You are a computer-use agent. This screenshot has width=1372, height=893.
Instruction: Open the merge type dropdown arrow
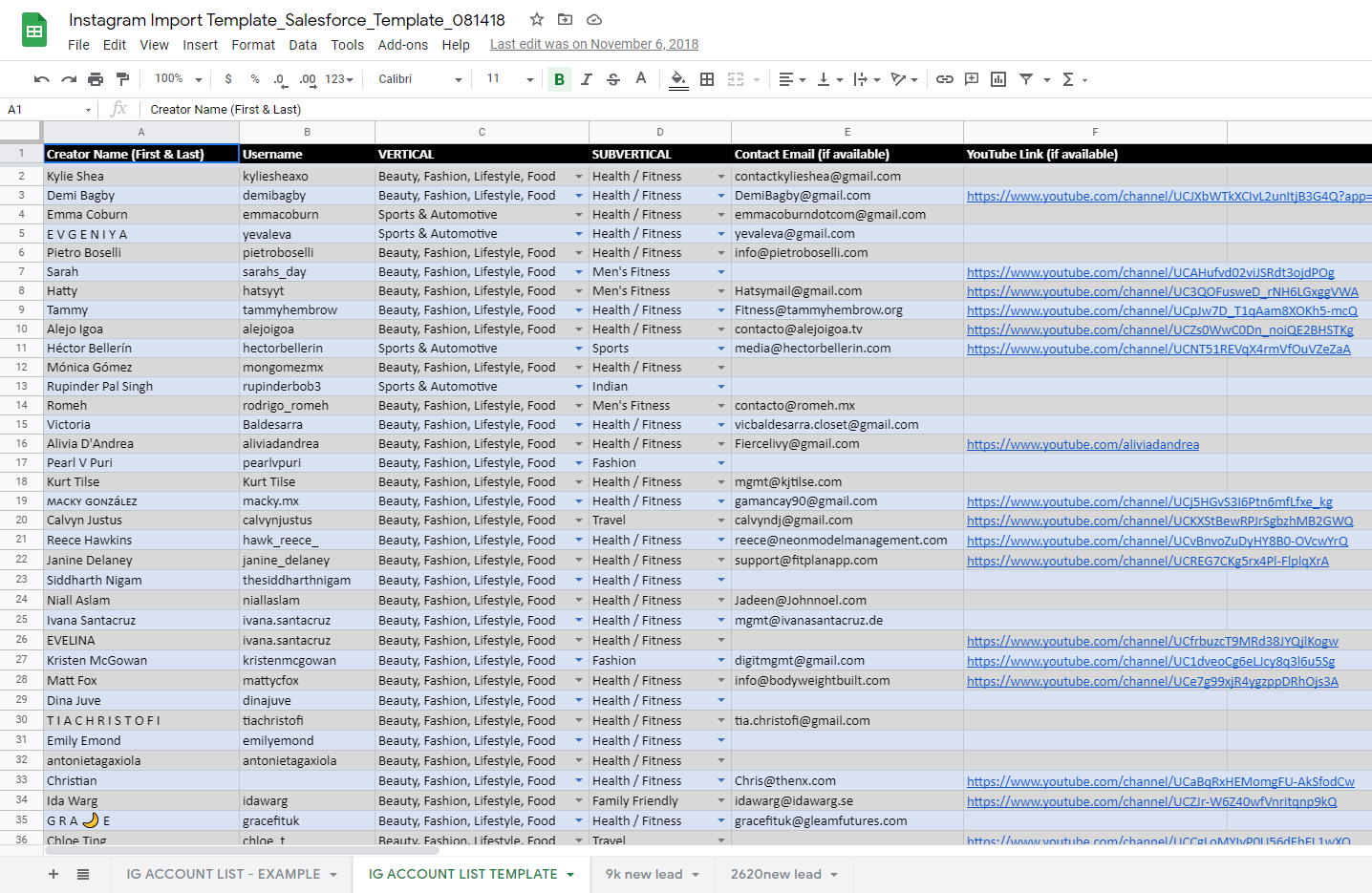point(757,80)
